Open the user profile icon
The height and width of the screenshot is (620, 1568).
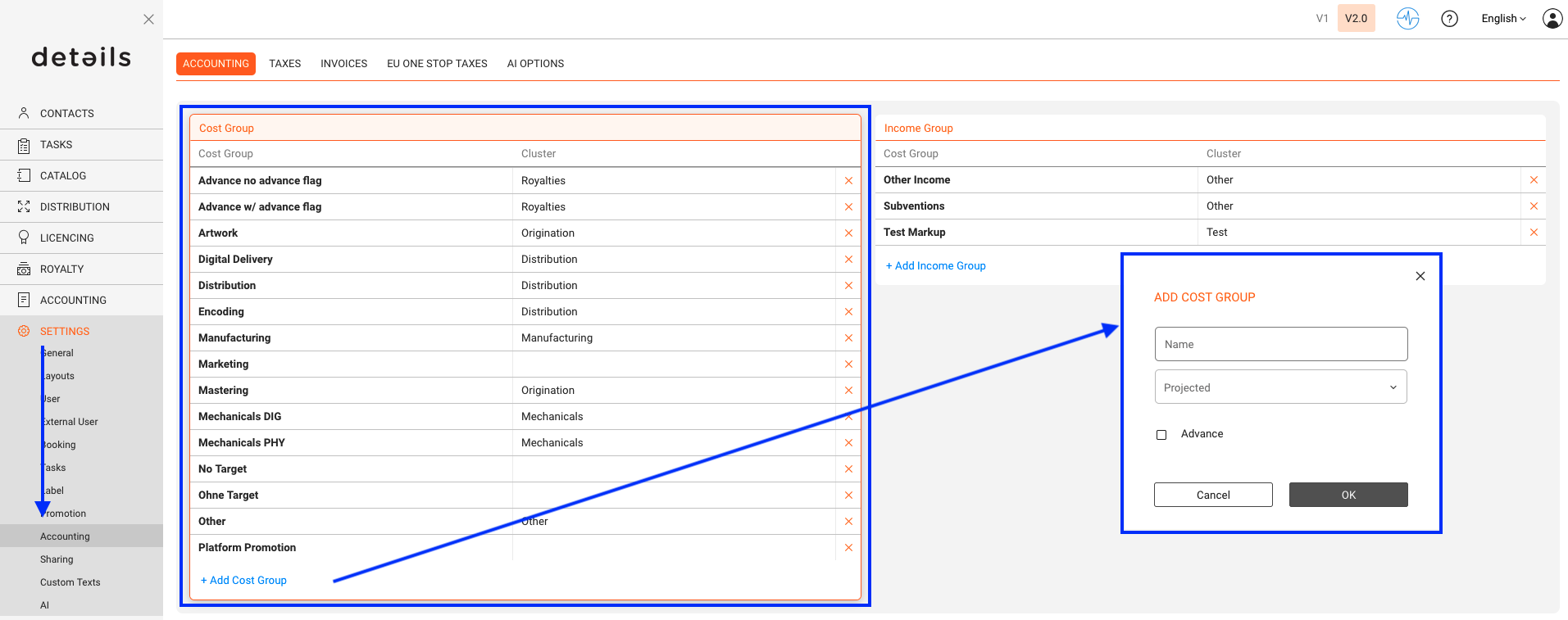[x=1552, y=18]
